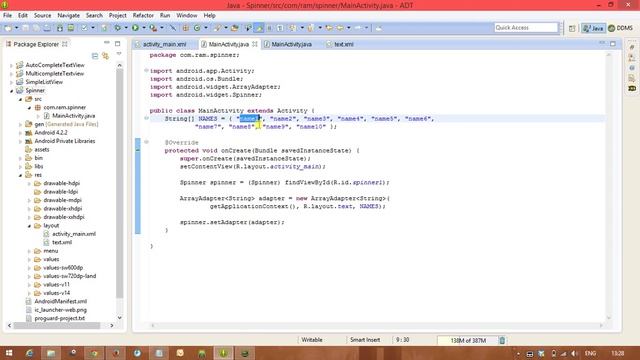Click the 'Writable' status bar entry

[312, 340]
